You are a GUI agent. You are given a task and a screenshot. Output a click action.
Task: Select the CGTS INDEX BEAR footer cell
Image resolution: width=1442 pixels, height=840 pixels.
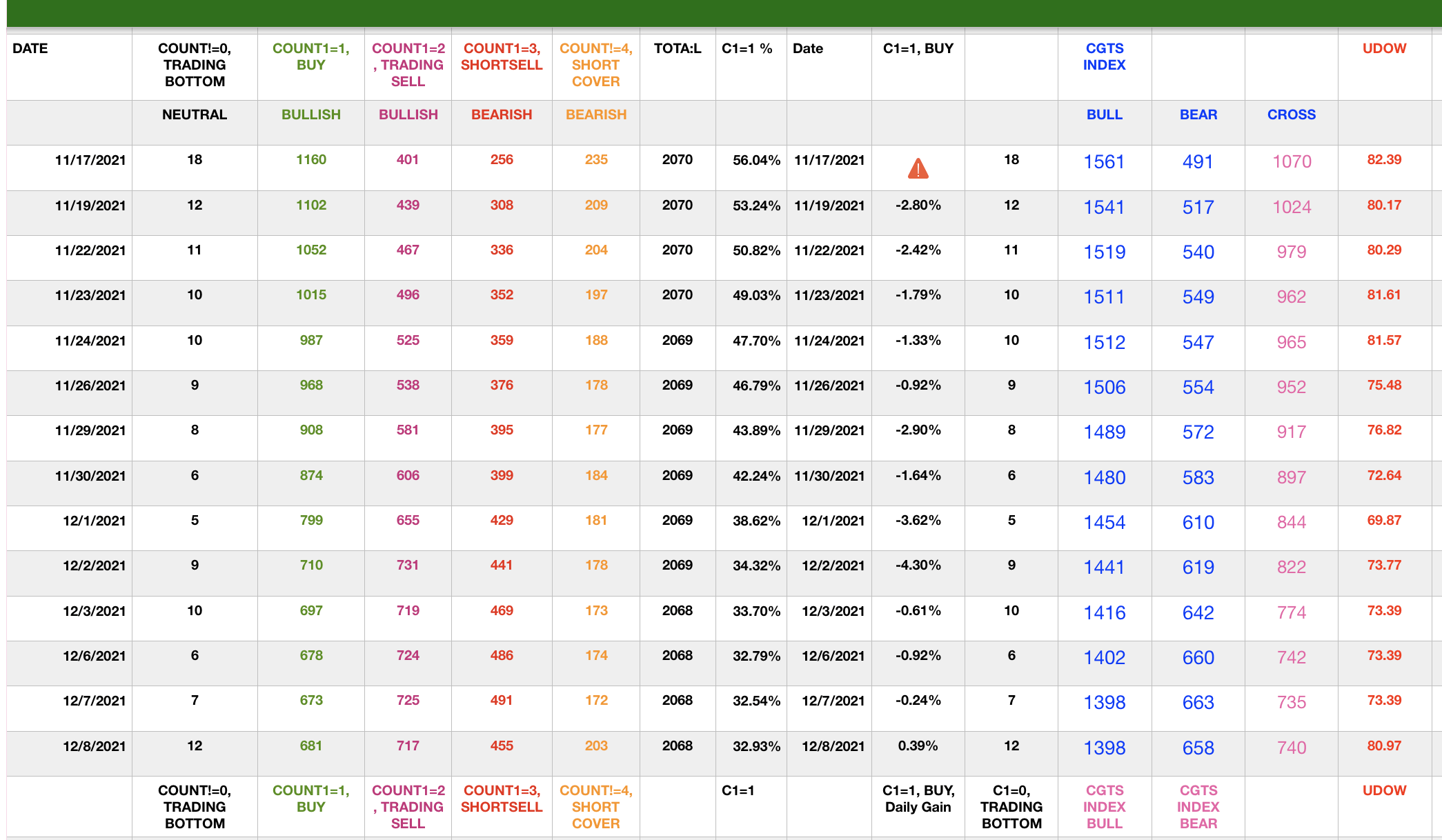tap(1198, 807)
